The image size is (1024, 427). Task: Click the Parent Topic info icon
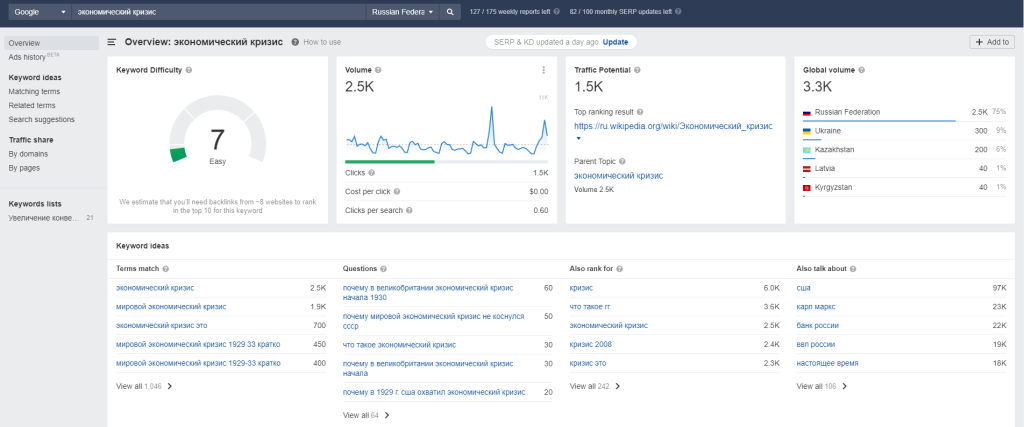point(622,161)
